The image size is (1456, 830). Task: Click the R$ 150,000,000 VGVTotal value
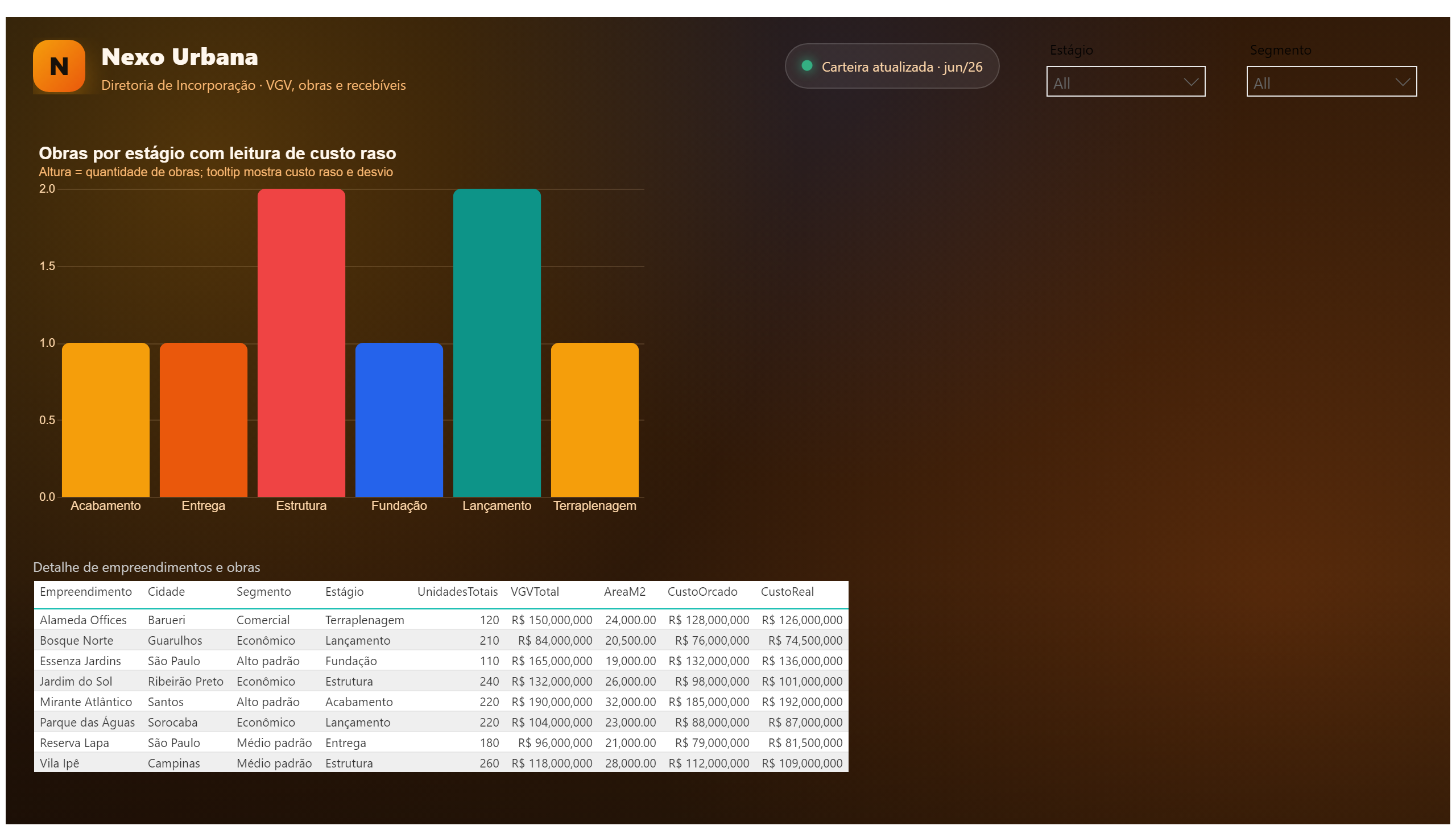pyautogui.click(x=552, y=620)
